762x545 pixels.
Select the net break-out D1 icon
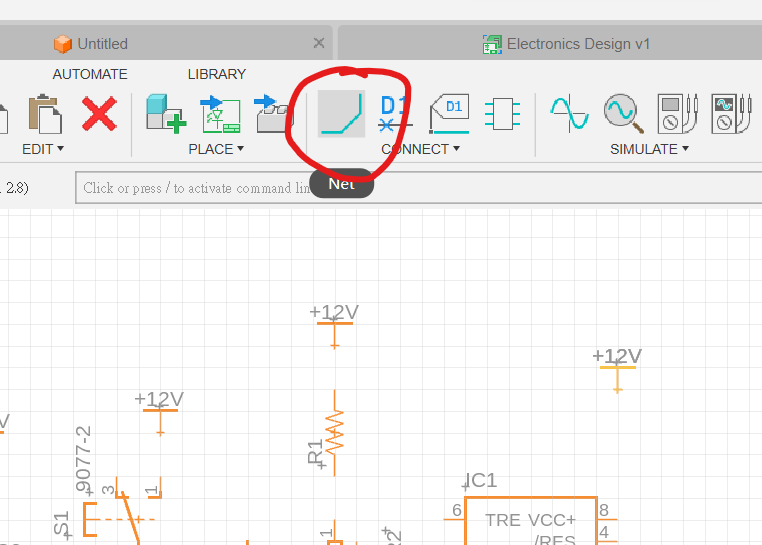(x=394, y=113)
